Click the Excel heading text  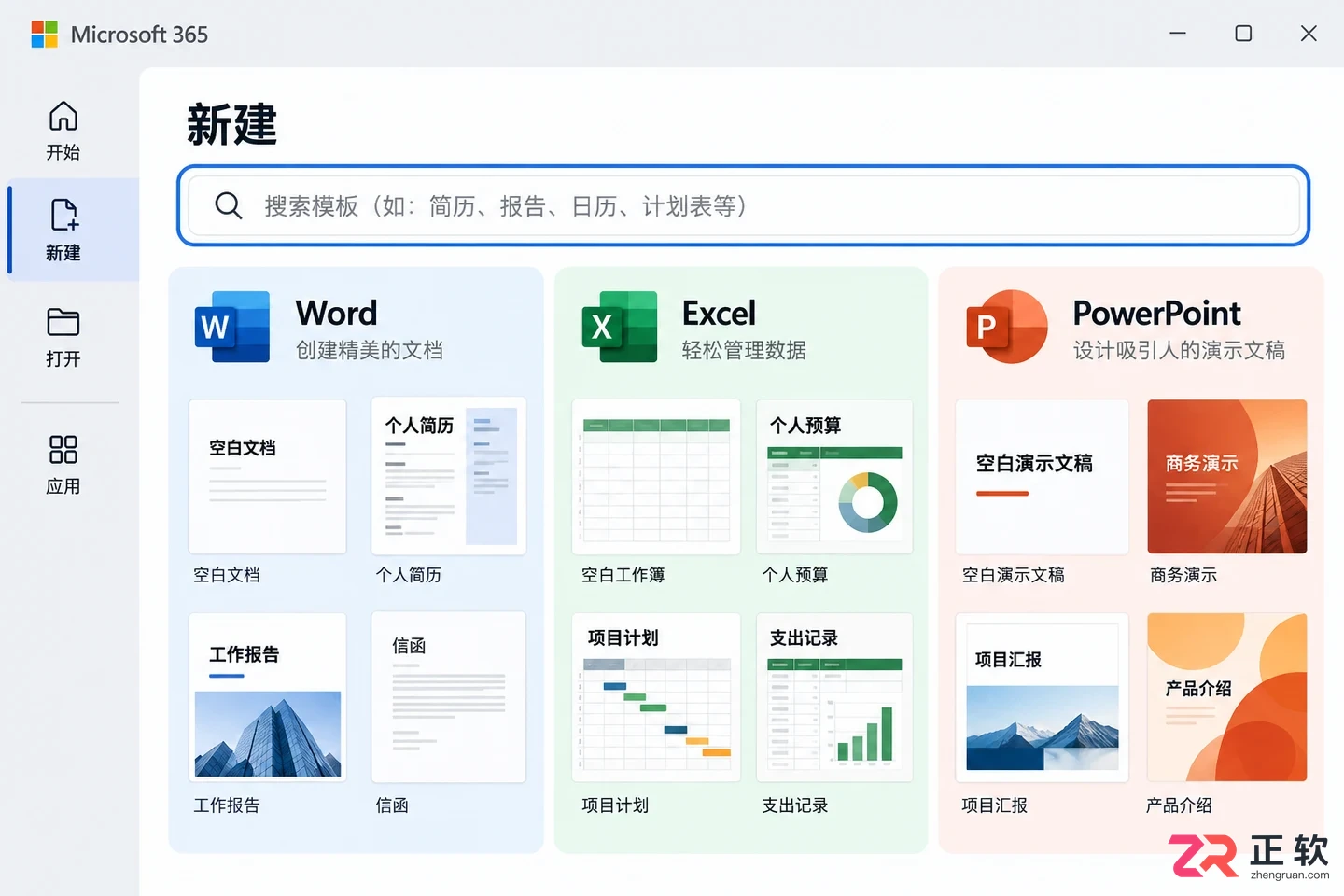pos(719,313)
